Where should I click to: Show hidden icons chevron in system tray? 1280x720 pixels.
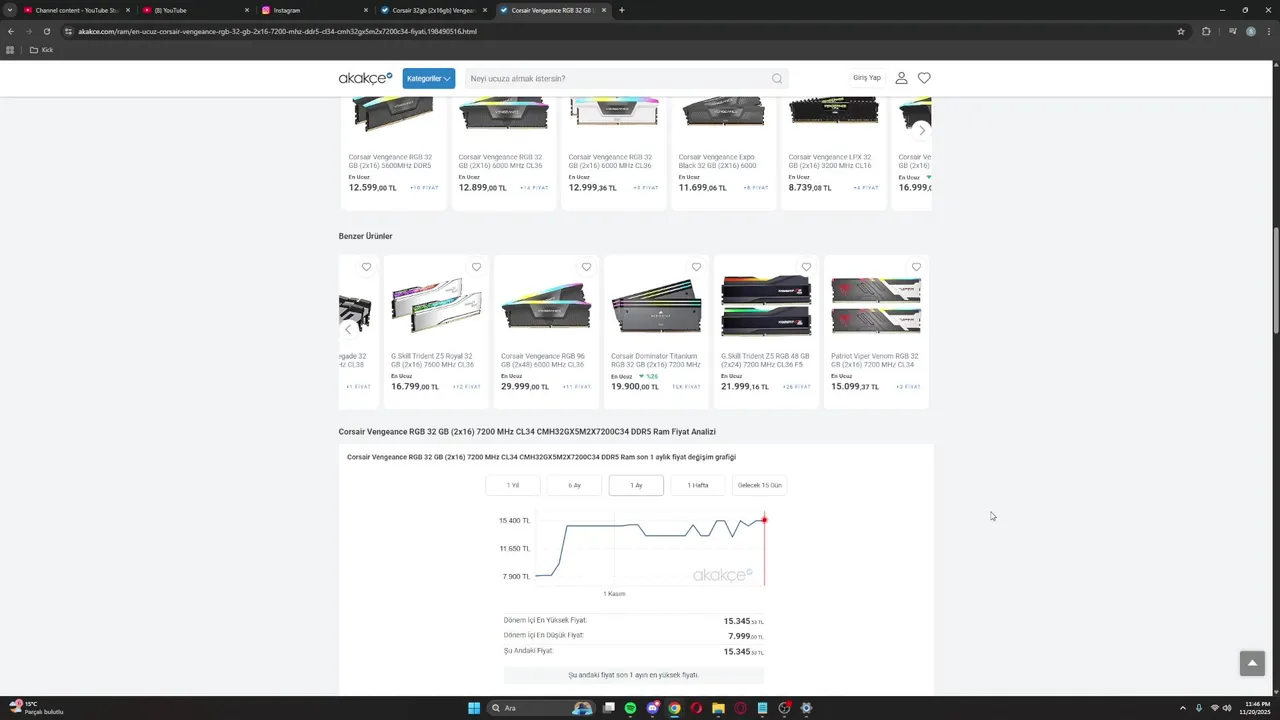1183,708
